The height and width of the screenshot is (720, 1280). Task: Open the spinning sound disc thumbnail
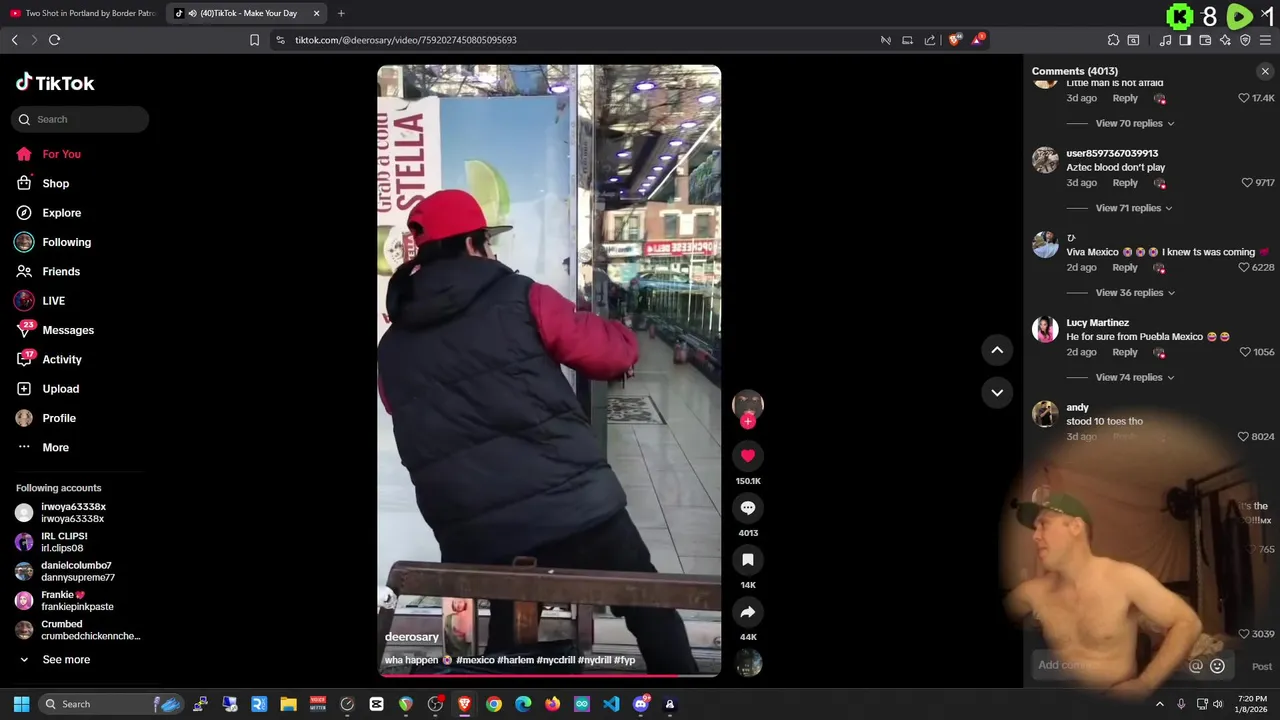pos(748,663)
